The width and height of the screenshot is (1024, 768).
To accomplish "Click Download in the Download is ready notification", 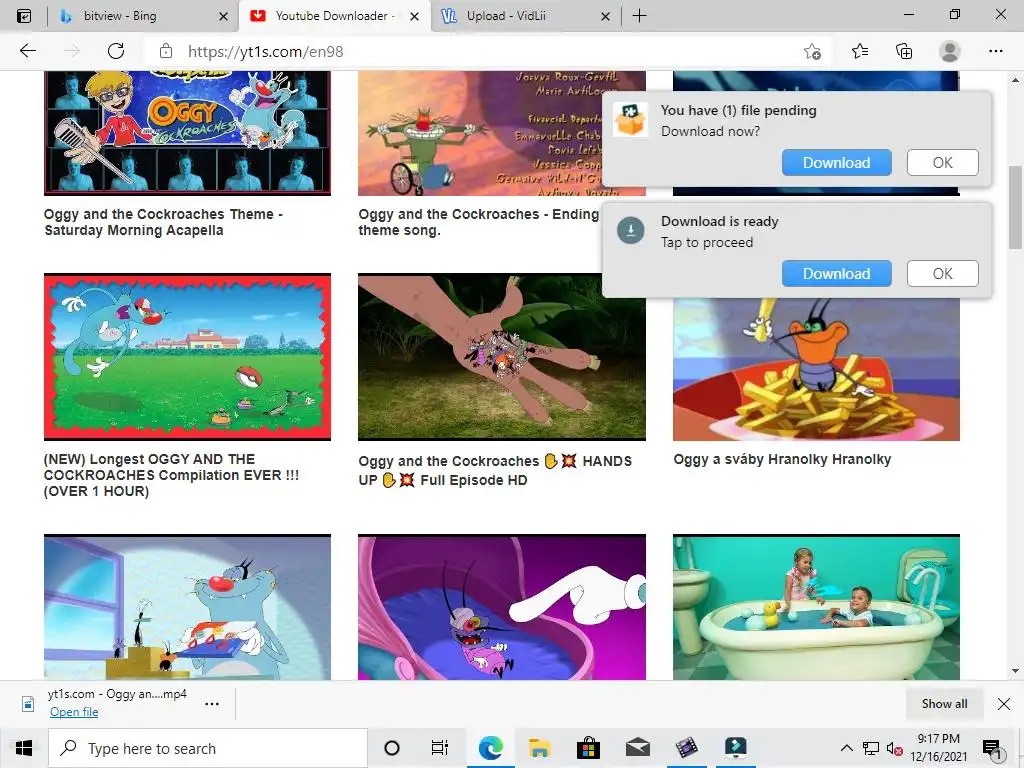I will point(837,274).
